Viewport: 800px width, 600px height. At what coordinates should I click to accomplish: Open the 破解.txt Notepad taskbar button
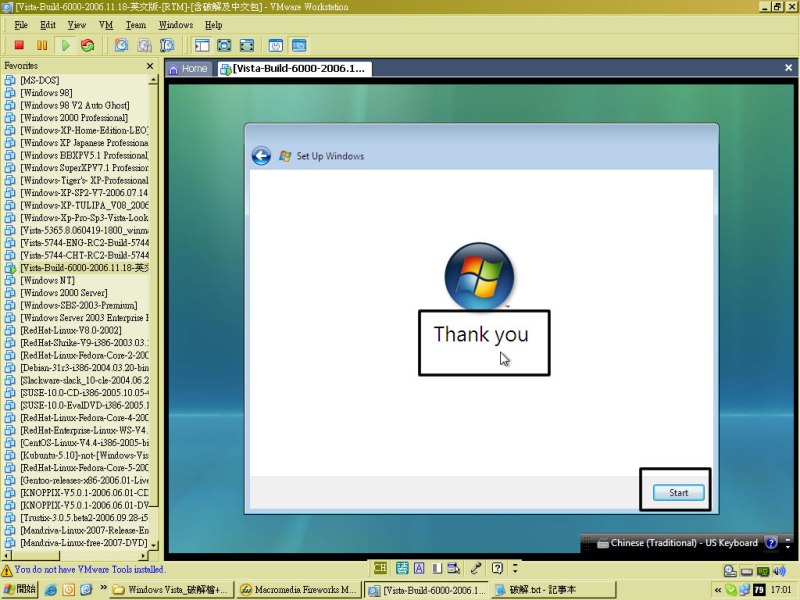554,590
